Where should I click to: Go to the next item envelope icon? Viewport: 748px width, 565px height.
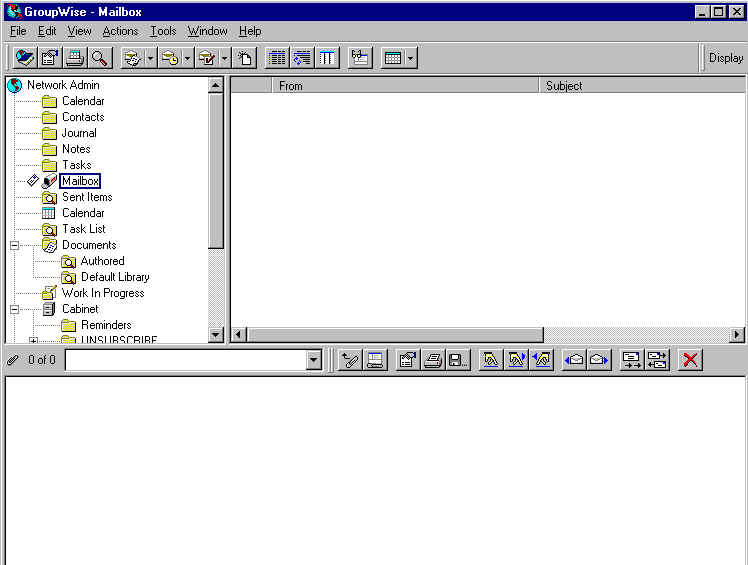click(x=599, y=360)
